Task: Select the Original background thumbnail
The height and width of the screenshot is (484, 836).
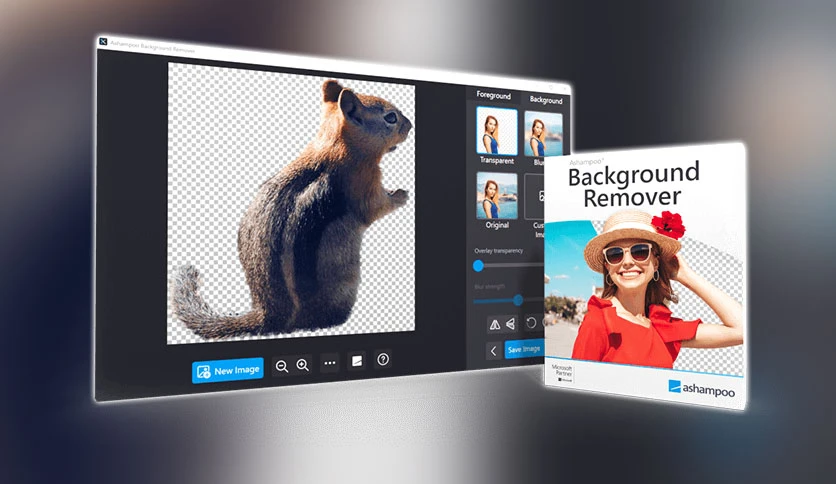Action: coord(496,196)
